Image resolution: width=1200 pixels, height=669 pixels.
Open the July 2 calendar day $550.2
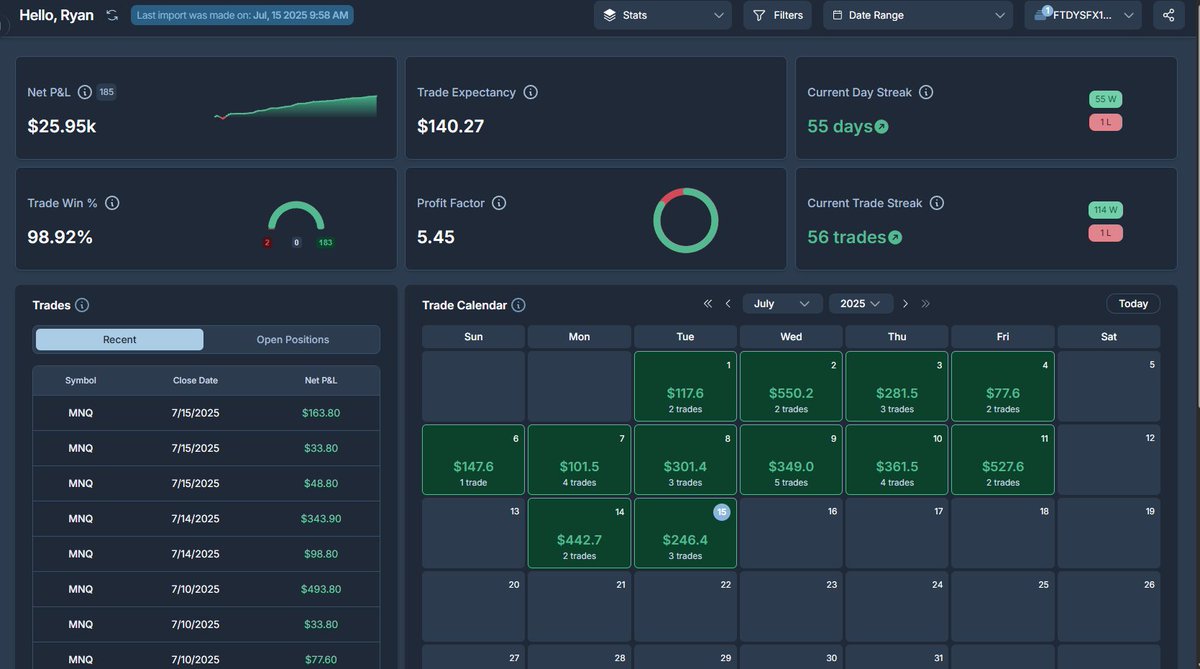(791, 386)
